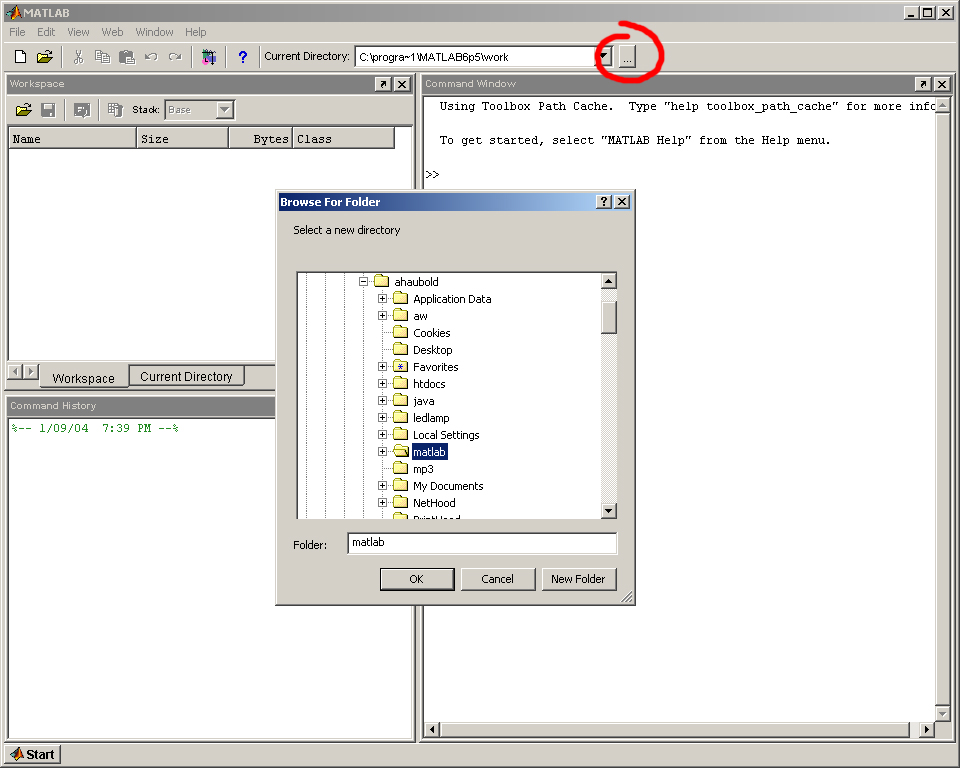The image size is (960, 768).
Task: Open the Web menu
Action: click(x=112, y=32)
